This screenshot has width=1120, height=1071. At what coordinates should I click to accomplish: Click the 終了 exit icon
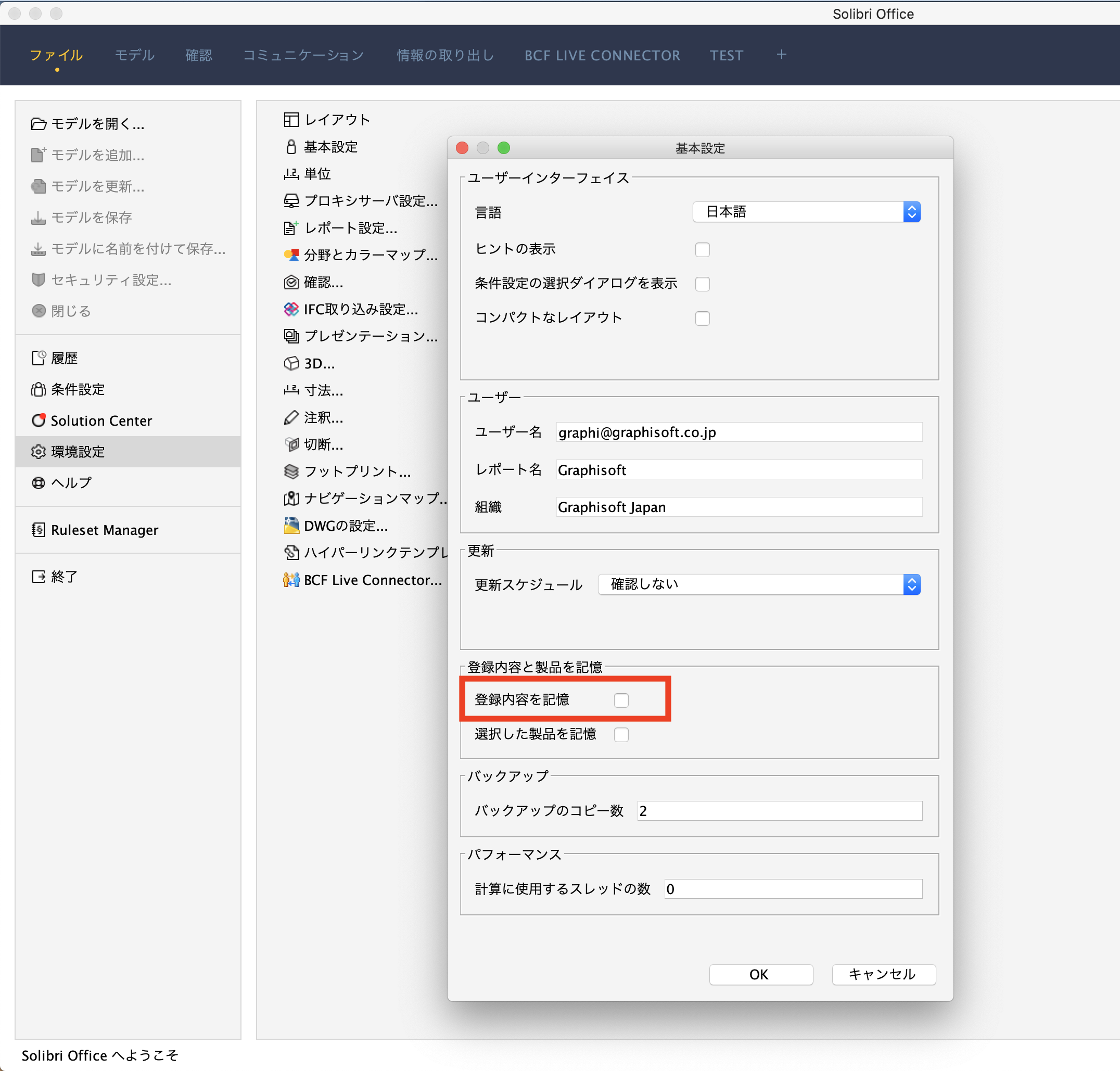(38, 577)
